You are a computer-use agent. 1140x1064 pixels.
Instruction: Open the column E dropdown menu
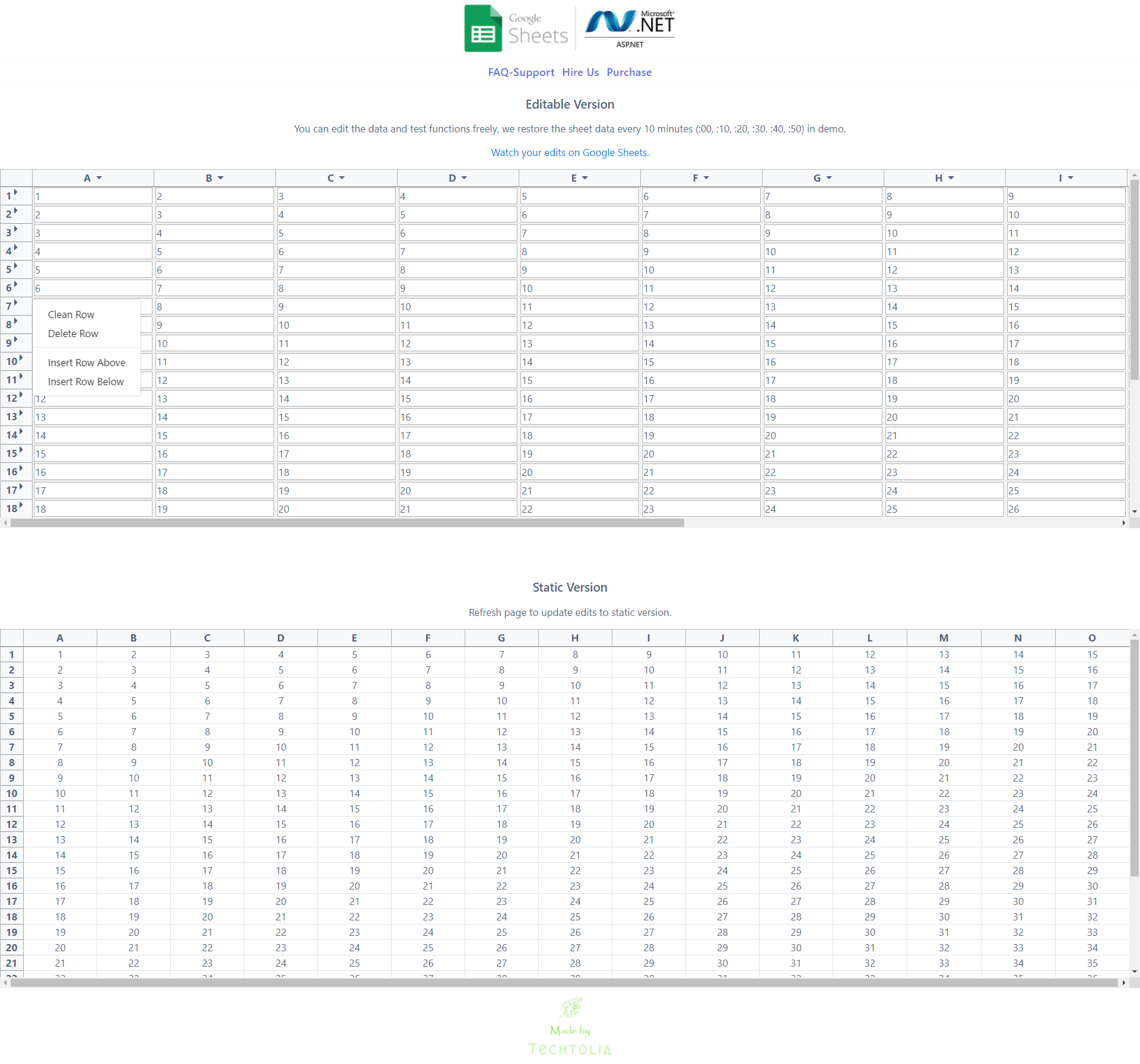[x=584, y=177]
